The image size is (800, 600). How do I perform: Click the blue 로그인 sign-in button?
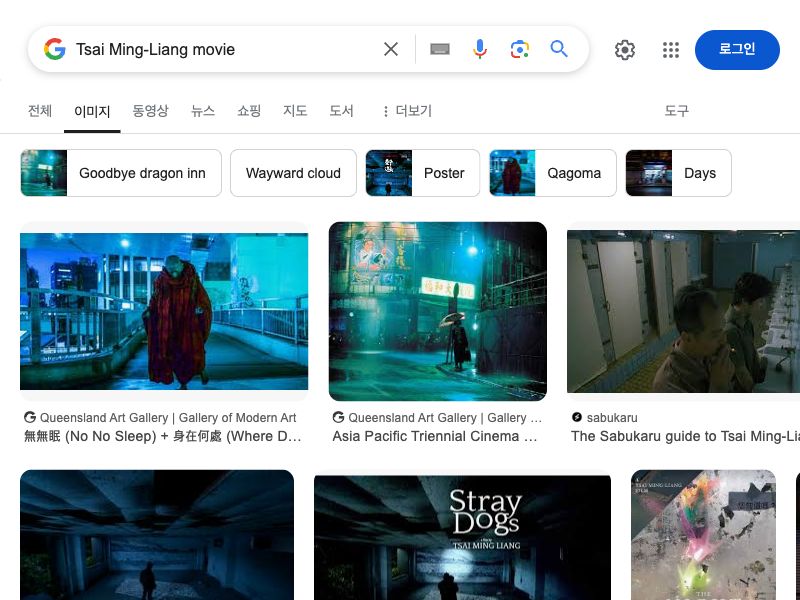tap(737, 49)
